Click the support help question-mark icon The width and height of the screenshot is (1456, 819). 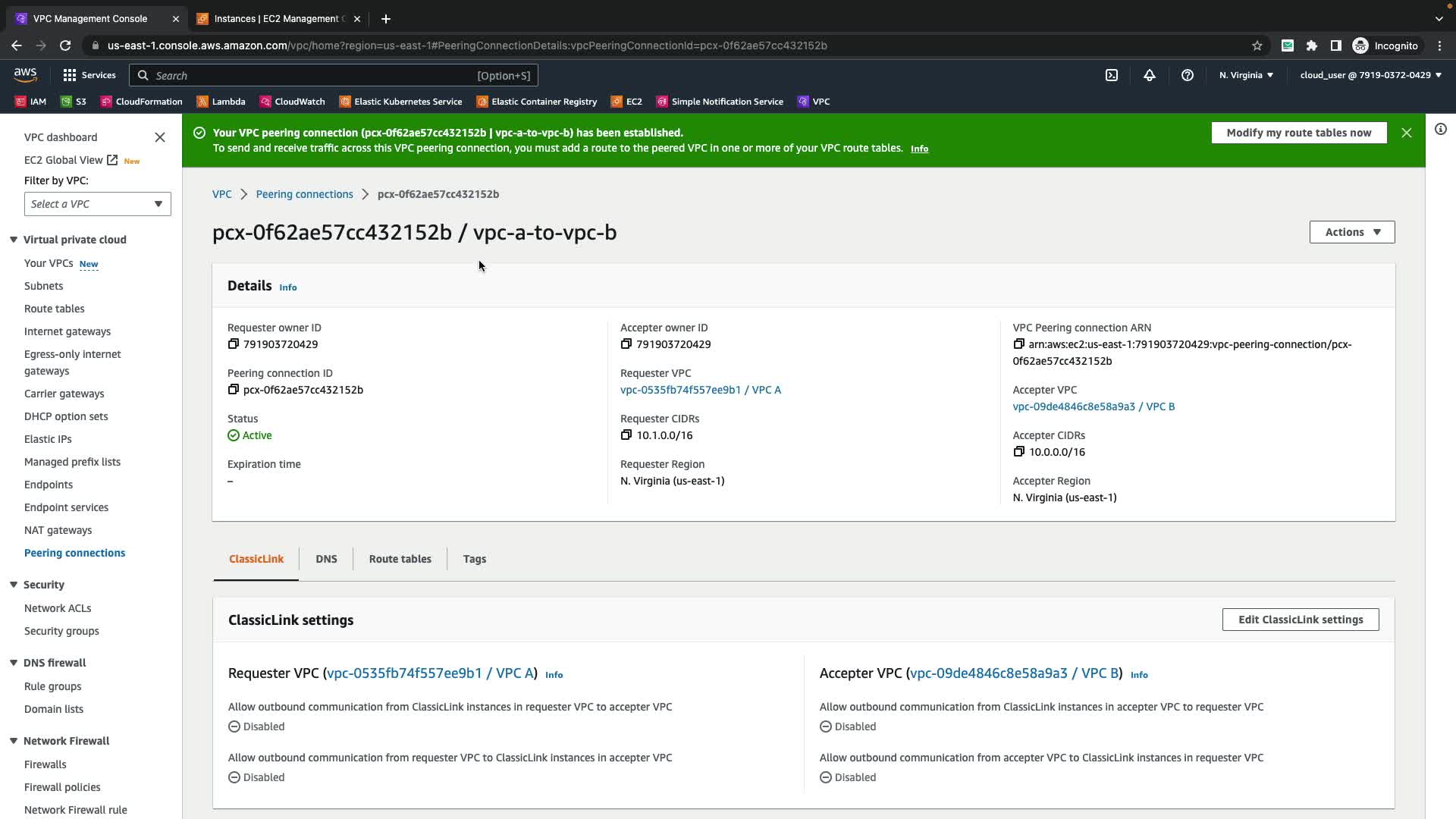[x=1188, y=75]
